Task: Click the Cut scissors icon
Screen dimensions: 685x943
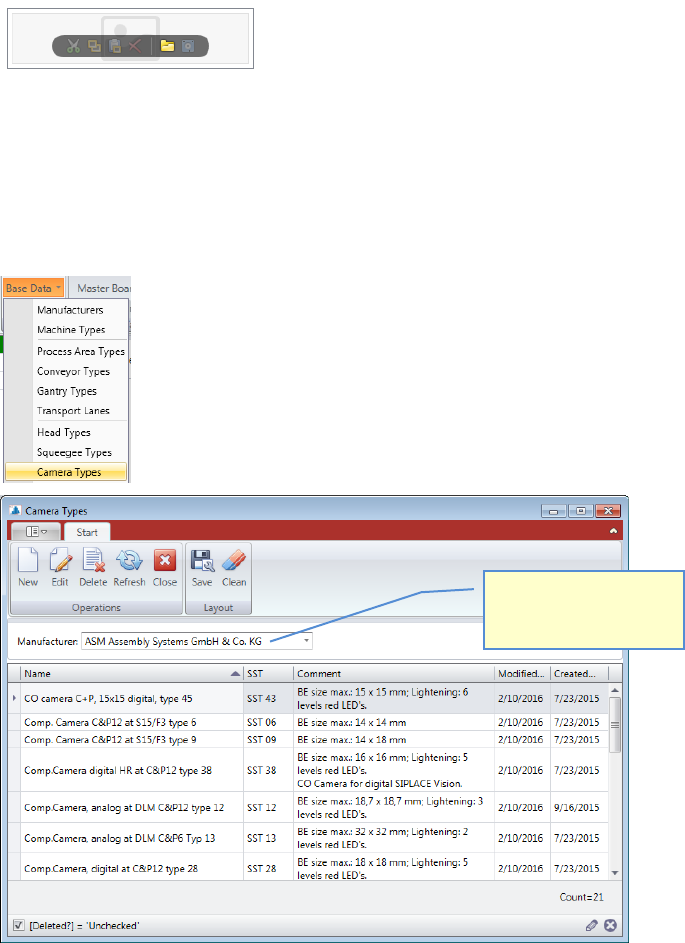Action: click(x=73, y=46)
